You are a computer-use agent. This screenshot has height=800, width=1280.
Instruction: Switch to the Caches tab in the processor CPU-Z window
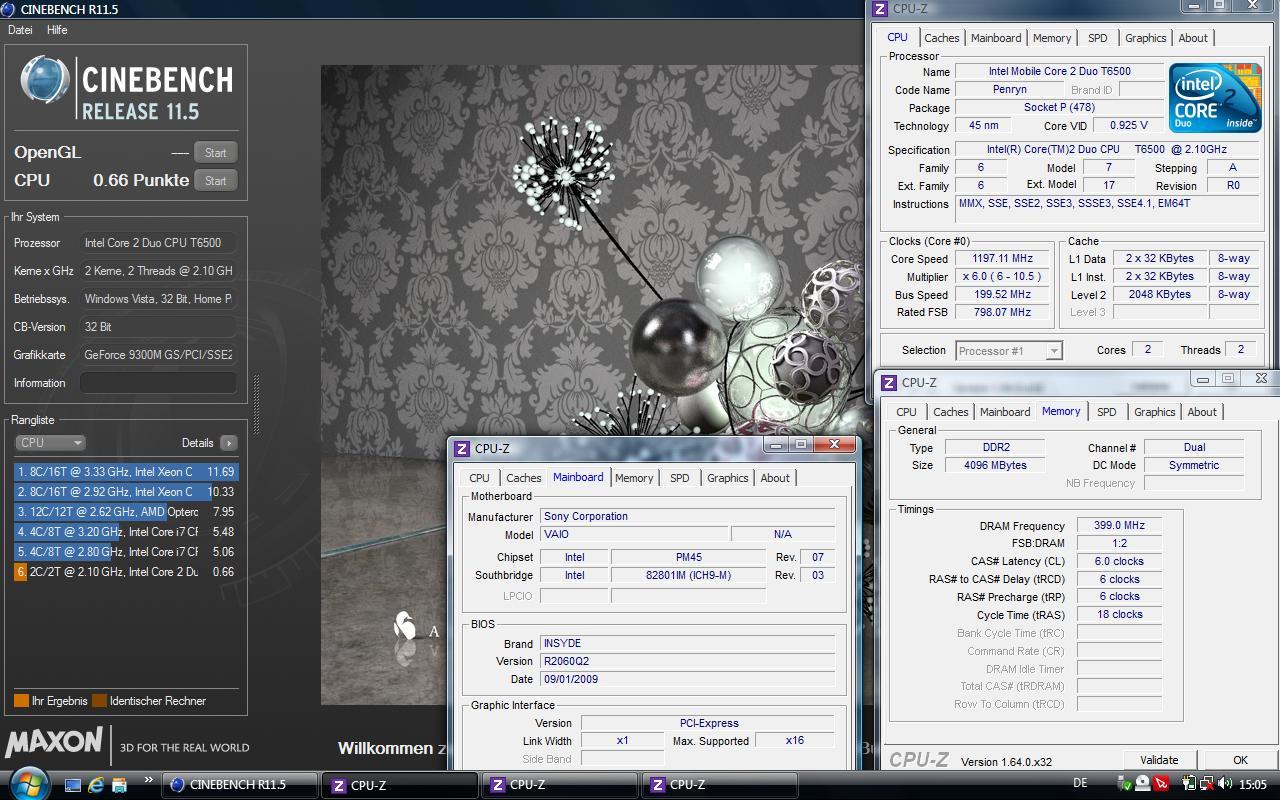pyautogui.click(x=941, y=38)
